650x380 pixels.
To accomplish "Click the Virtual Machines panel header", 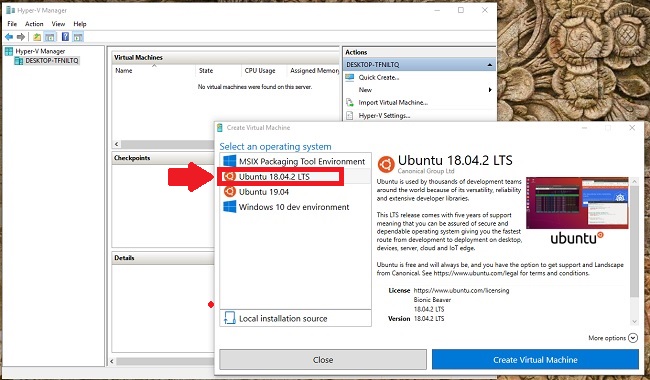I will pyautogui.click(x=226, y=58).
